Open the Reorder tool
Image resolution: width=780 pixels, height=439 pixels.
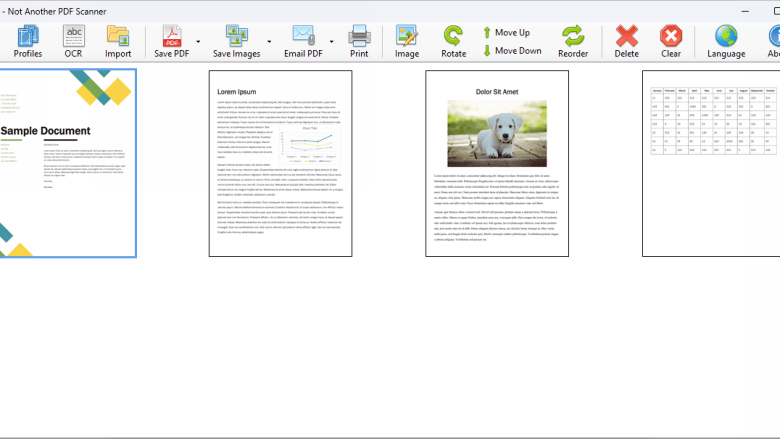573,42
